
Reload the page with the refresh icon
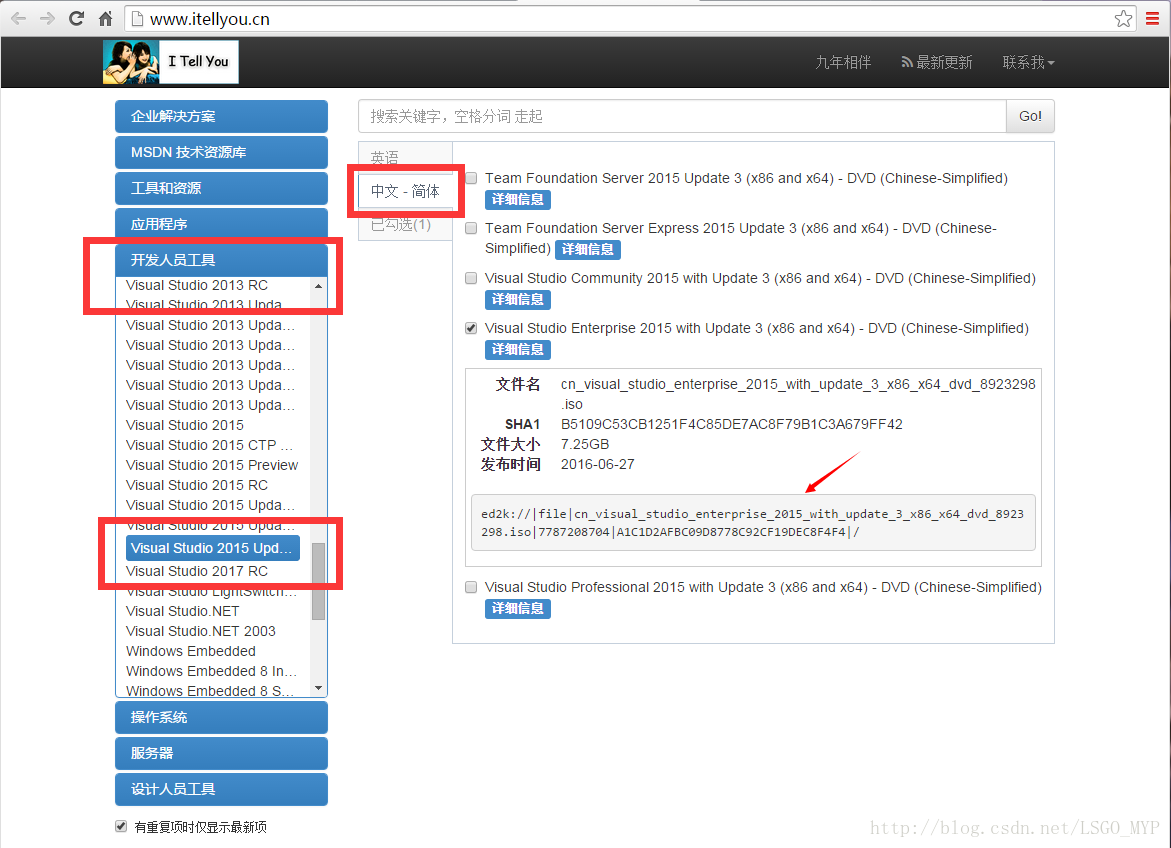pyautogui.click(x=76, y=19)
